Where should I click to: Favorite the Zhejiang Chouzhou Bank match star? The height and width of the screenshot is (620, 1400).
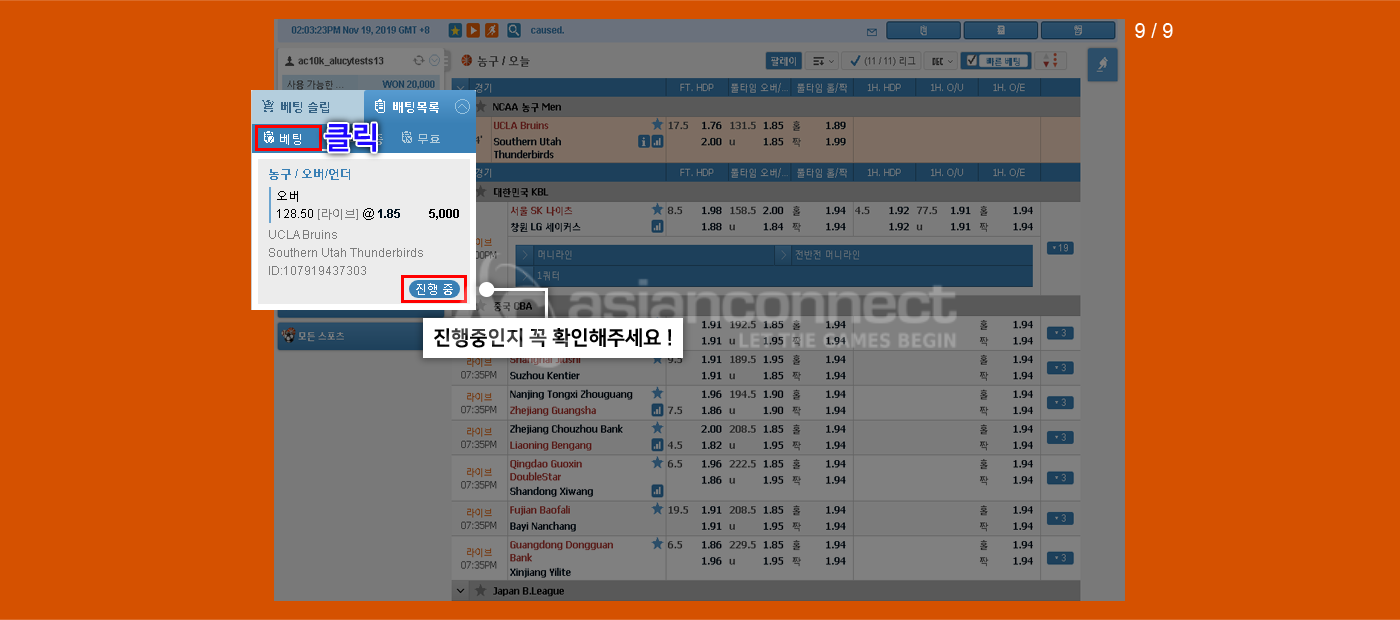point(657,427)
